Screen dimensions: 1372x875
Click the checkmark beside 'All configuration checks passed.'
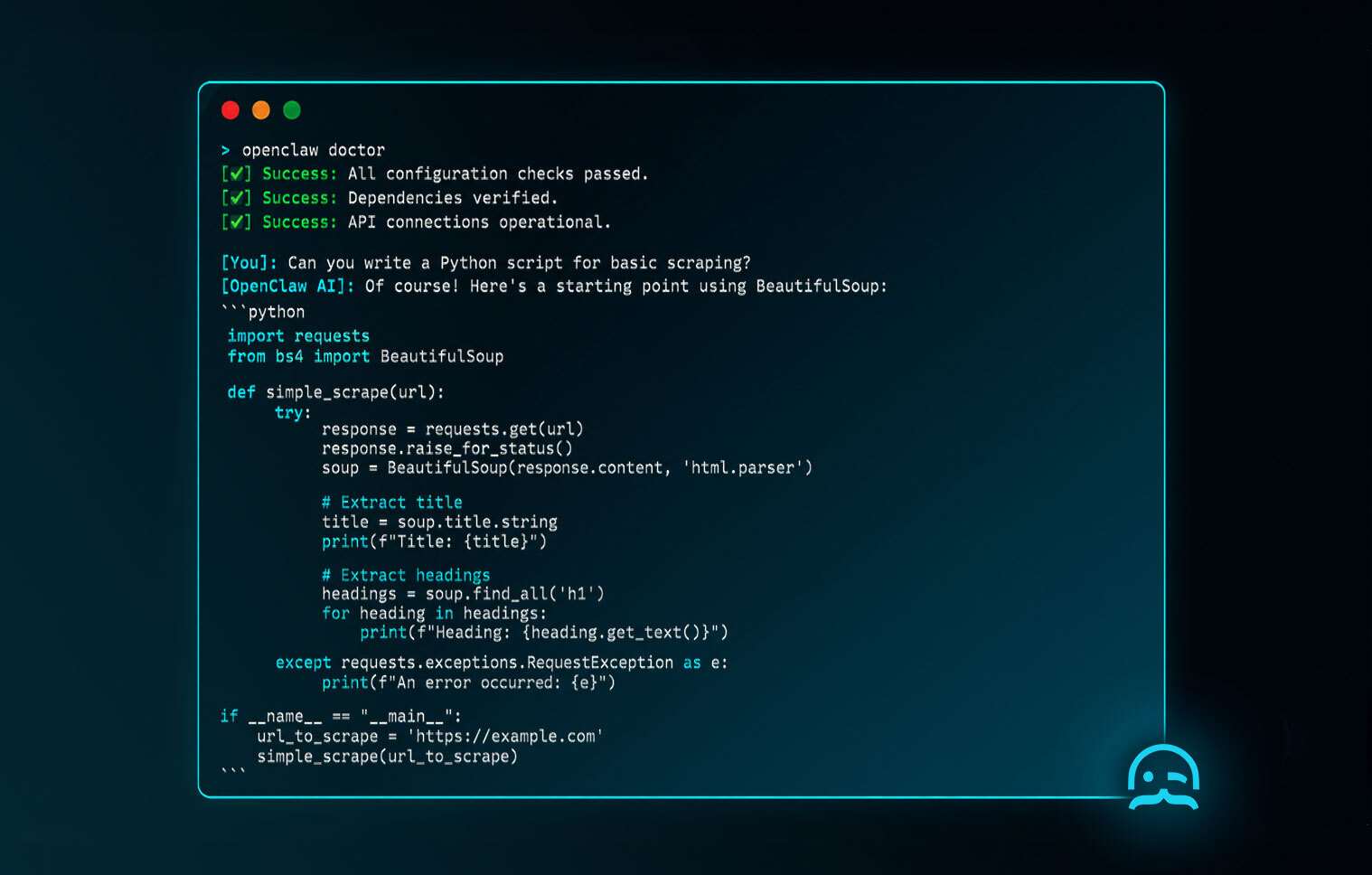coord(236,174)
